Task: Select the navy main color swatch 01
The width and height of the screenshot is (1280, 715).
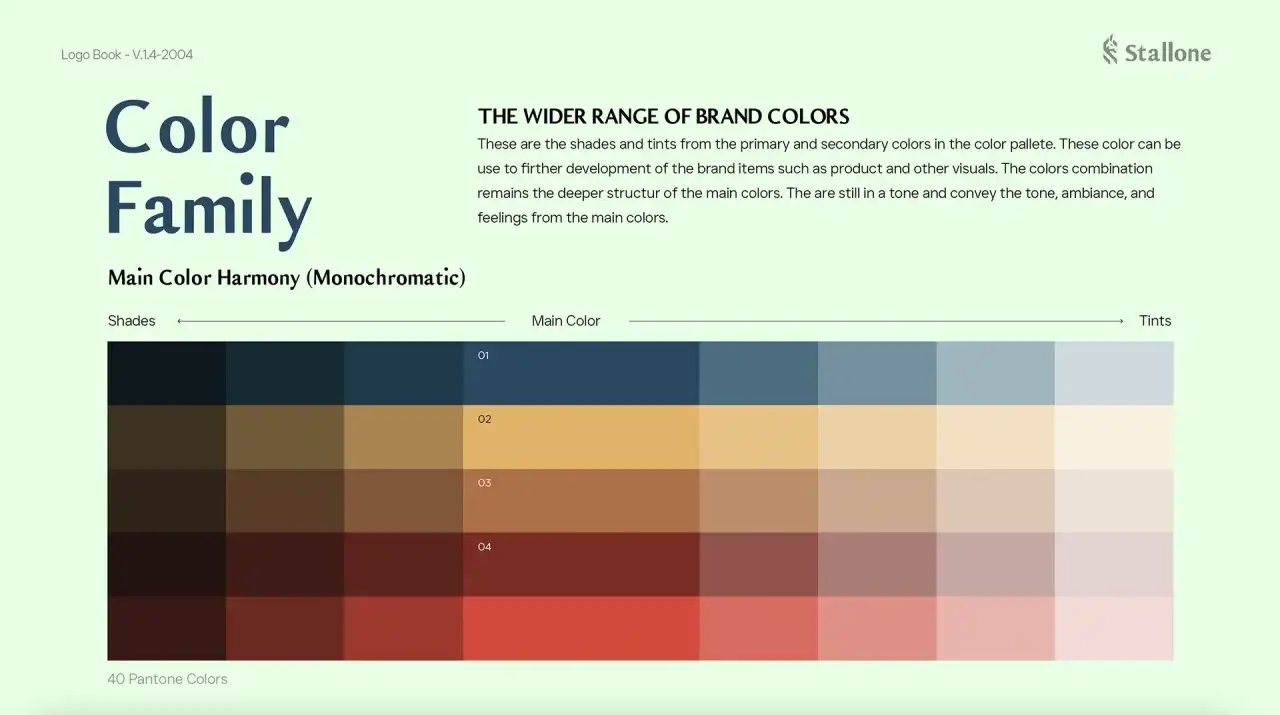Action: [581, 373]
